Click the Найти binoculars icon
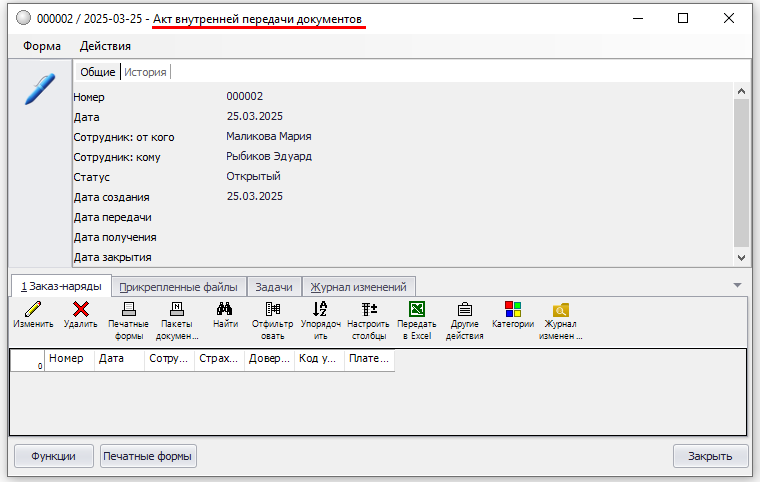760x482 pixels. tap(225, 310)
